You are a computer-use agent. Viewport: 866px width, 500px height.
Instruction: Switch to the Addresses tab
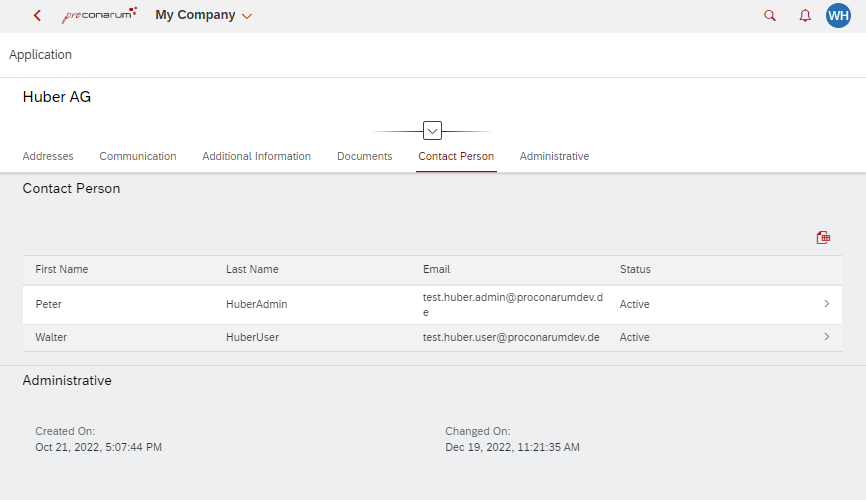48,156
